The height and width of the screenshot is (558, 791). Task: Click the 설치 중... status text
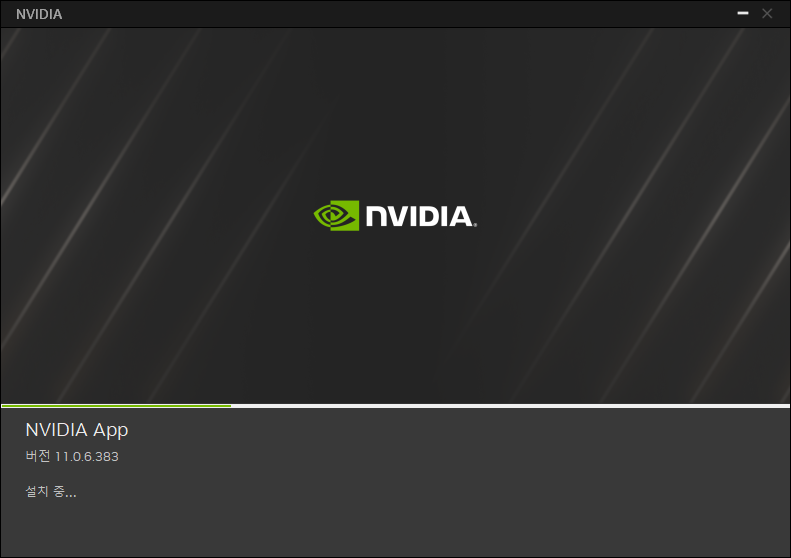click(50, 491)
